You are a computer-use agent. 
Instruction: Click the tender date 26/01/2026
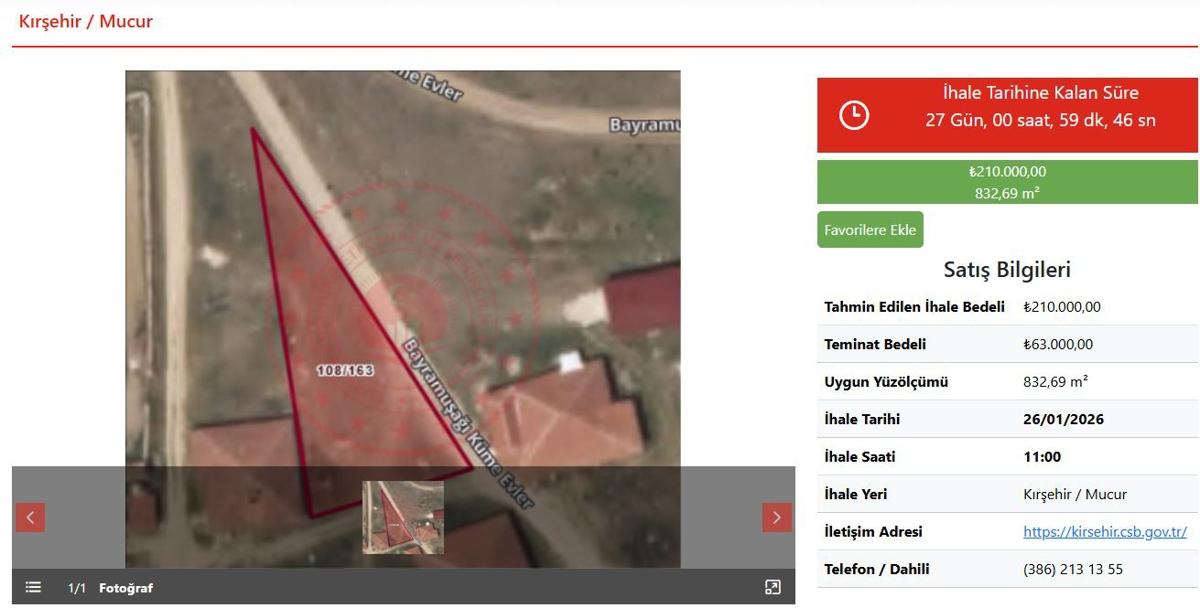click(1064, 419)
